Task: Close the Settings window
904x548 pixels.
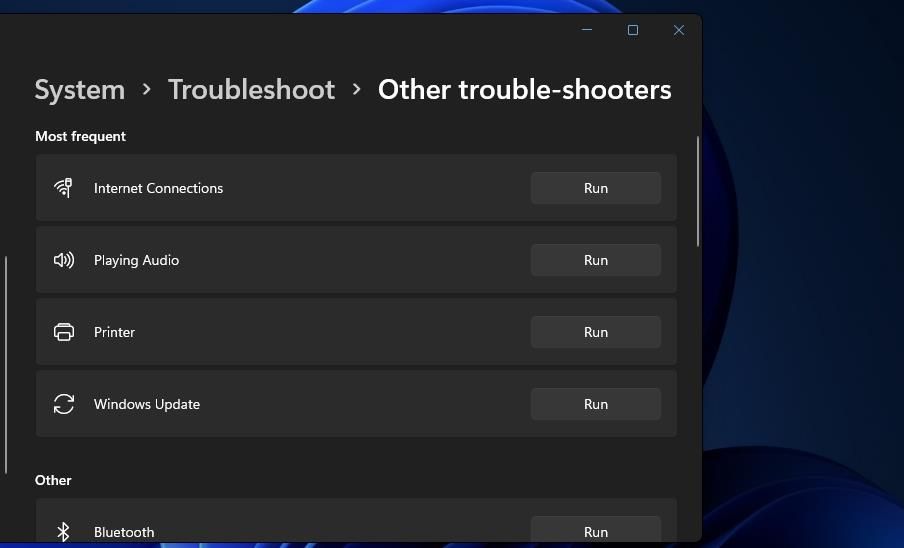Action: [679, 30]
